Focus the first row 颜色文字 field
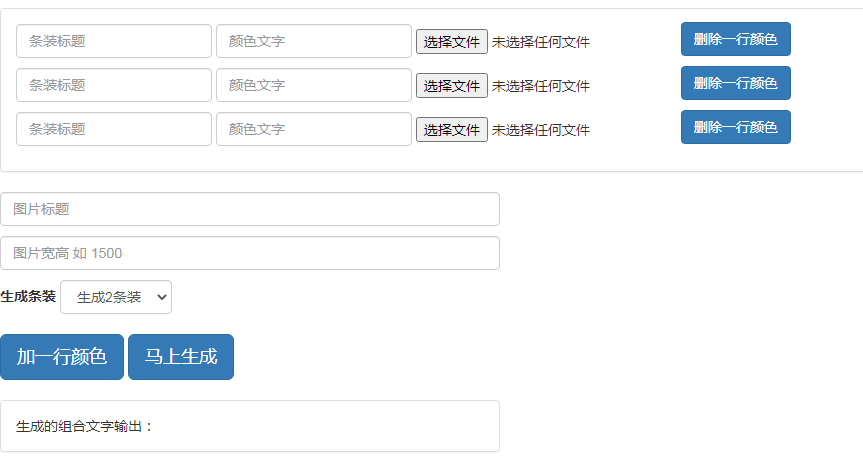This screenshot has height=472, width=863. 314,41
